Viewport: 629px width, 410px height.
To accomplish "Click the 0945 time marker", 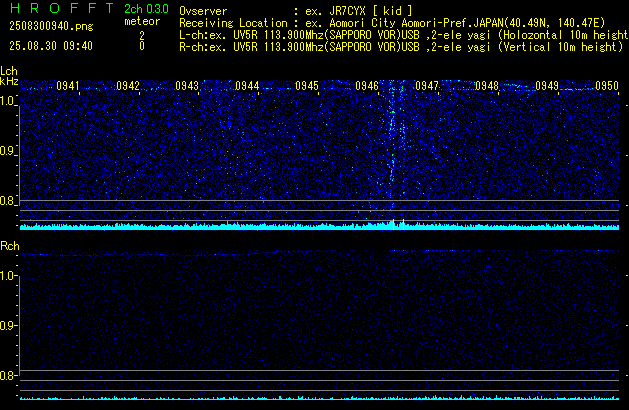I will (307, 86).
